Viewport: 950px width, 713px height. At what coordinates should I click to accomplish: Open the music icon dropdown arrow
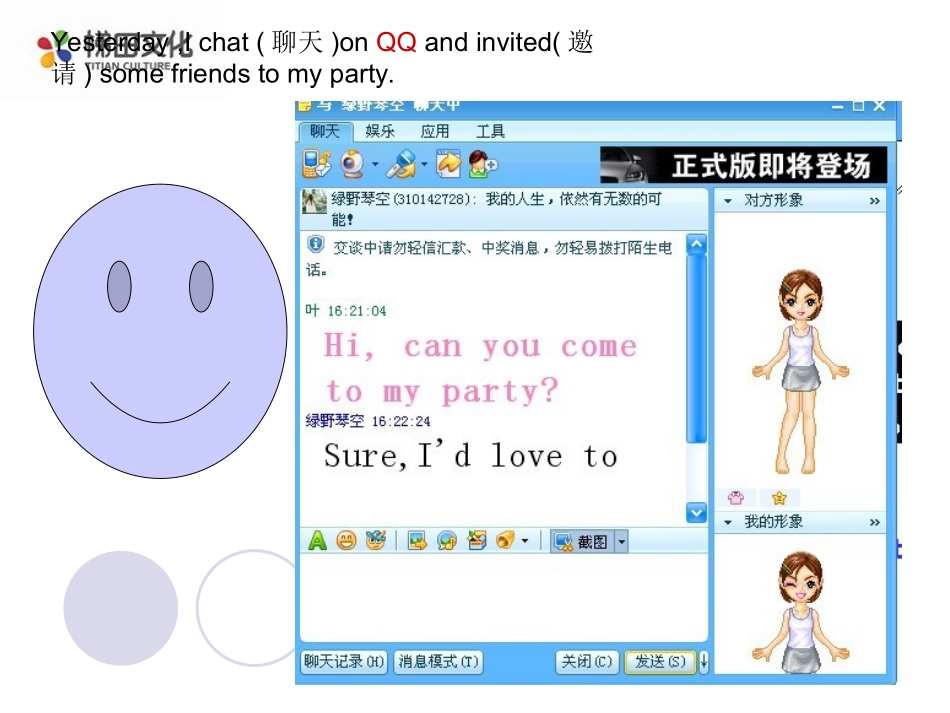click(525, 540)
